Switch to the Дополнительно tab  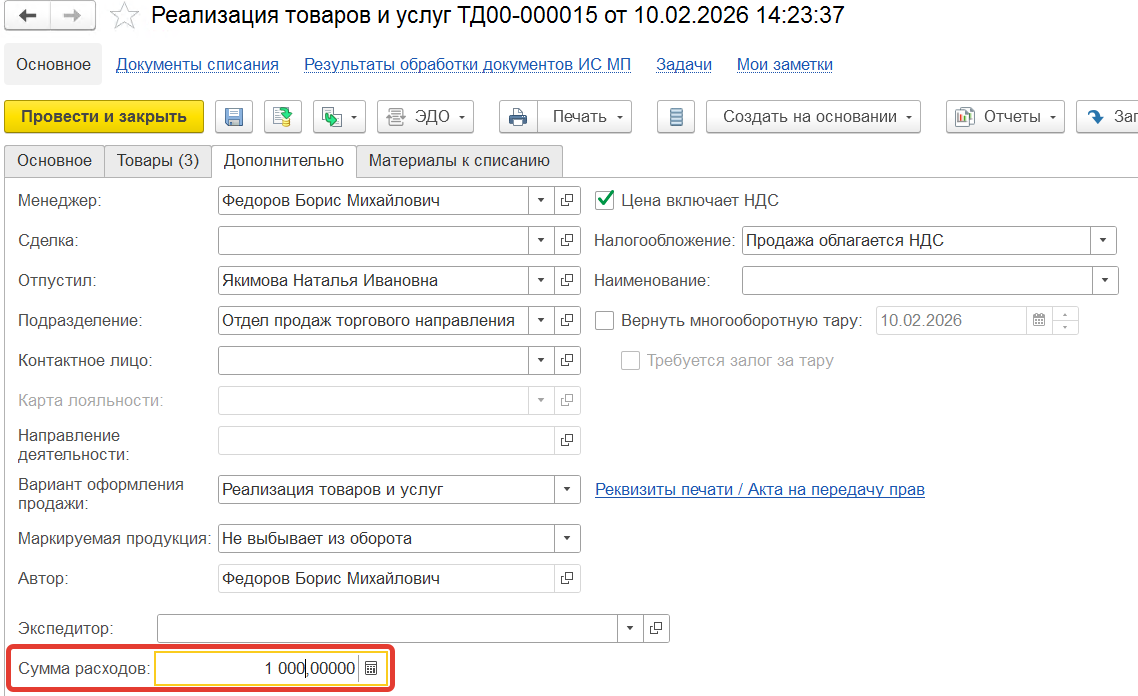click(284, 161)
